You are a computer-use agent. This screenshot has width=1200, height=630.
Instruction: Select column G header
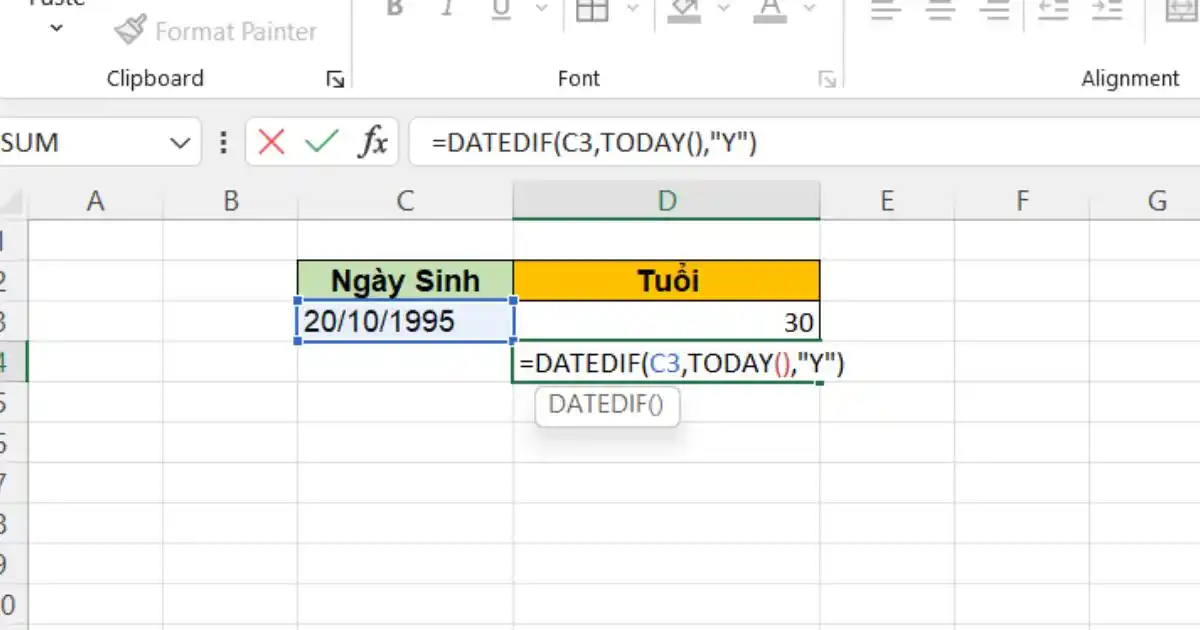point(1146,201)
